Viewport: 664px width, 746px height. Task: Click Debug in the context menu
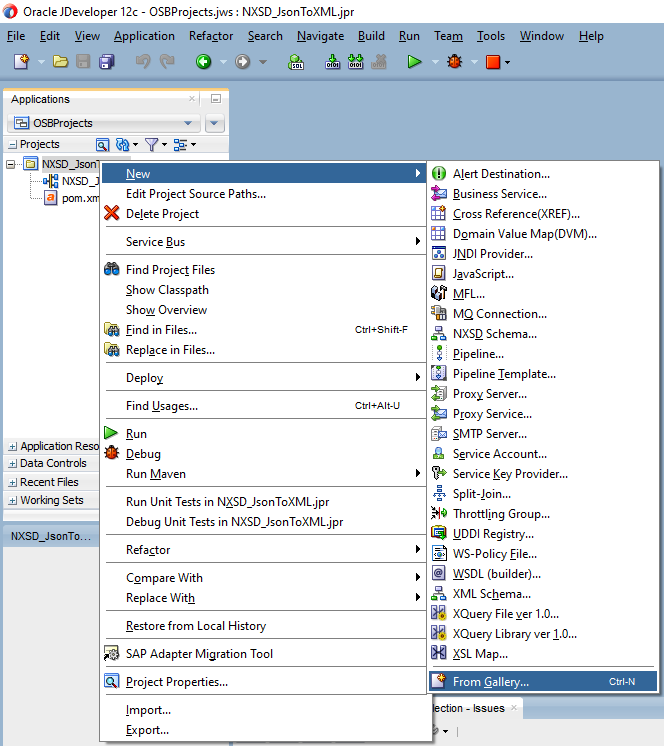point(264,453)
